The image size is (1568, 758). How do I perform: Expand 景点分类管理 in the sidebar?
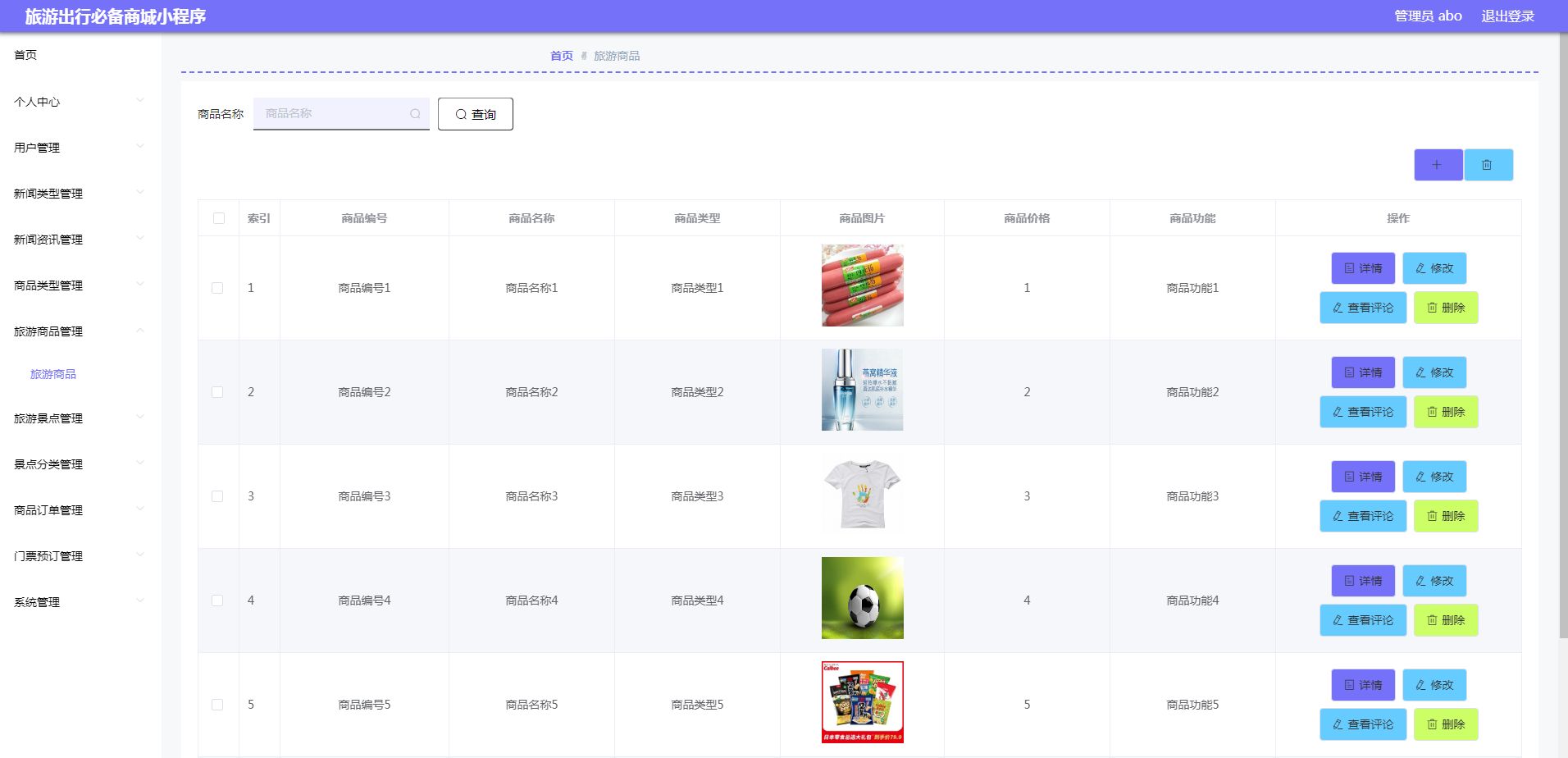[x=80, y=464]
